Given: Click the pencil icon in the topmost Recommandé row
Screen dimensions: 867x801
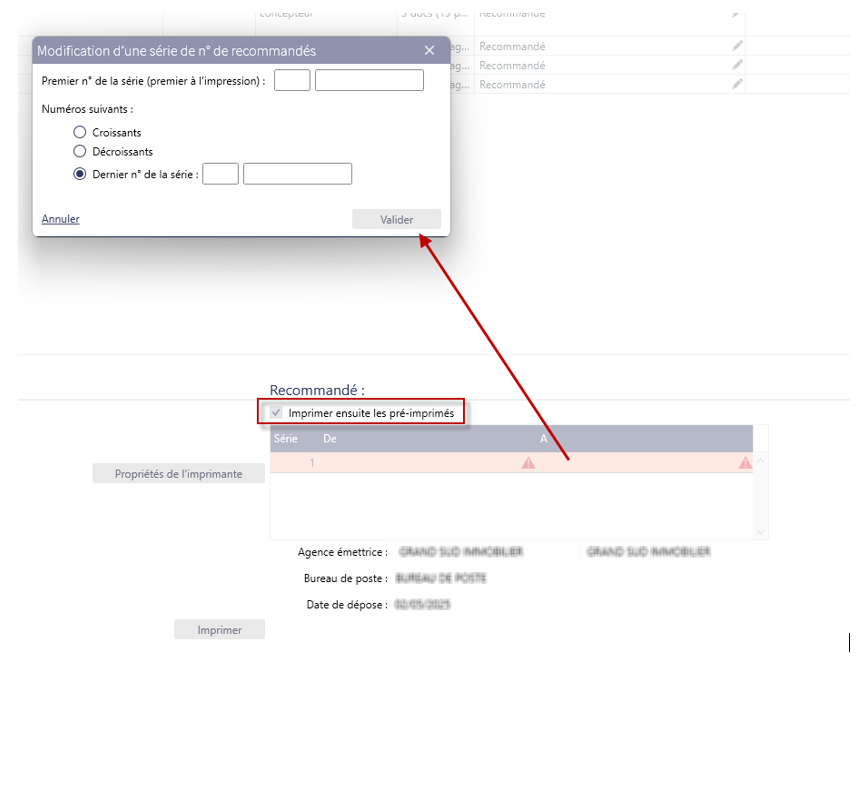Looking at the screenshot, I should (737, 14).
